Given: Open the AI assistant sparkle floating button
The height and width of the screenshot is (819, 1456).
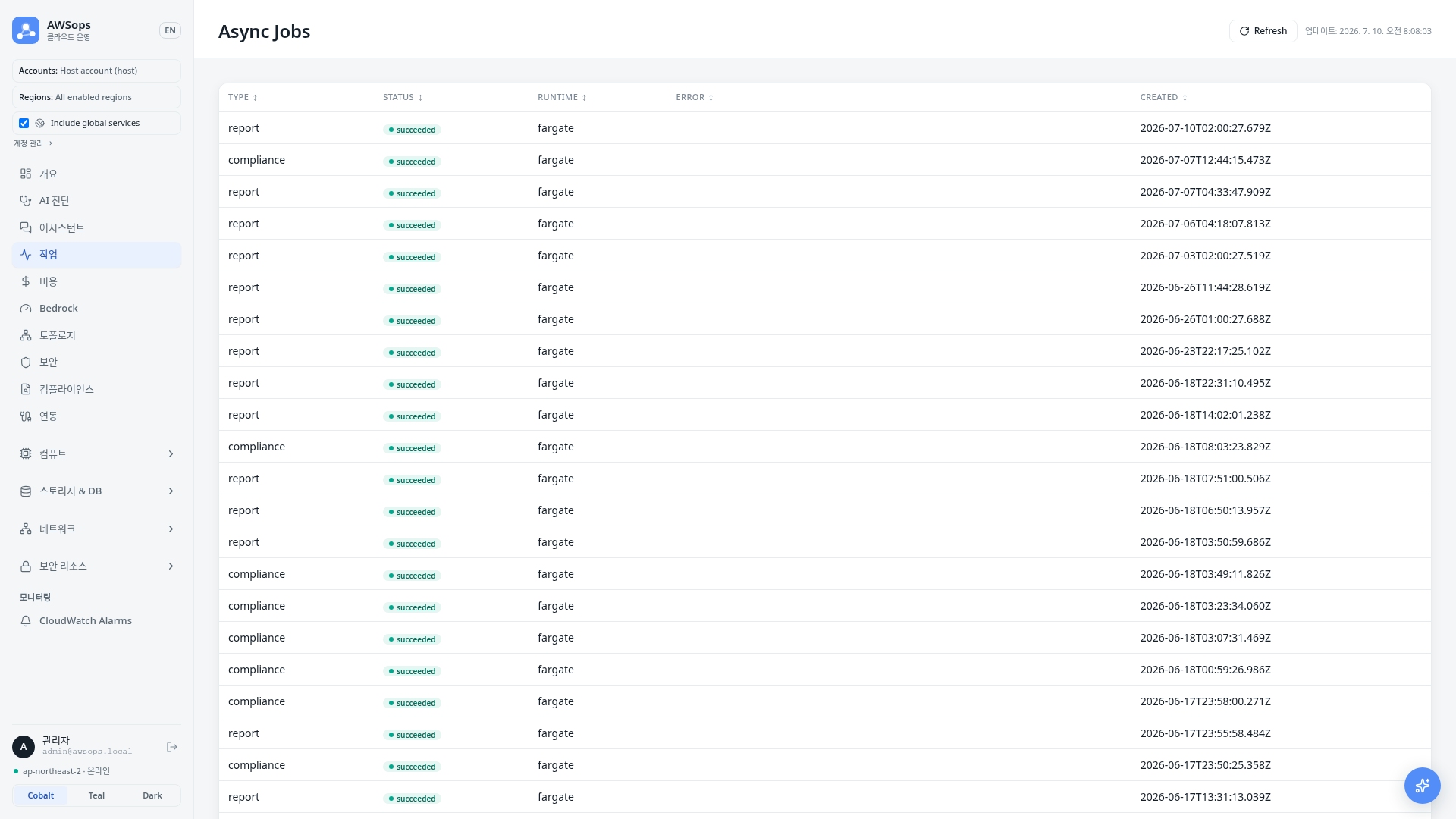Looking at the screenshot, I should click(x=1422, y=786).
